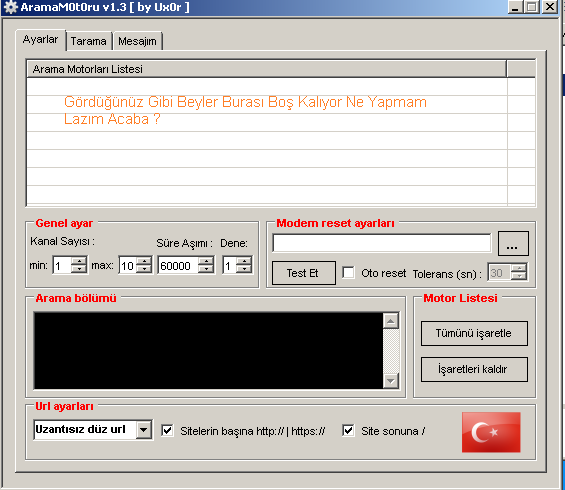The width and height of the screenshot is (565, 490).
Task: Uncheck Sitelerin başına http:// option
Action: tap(168, 430)
